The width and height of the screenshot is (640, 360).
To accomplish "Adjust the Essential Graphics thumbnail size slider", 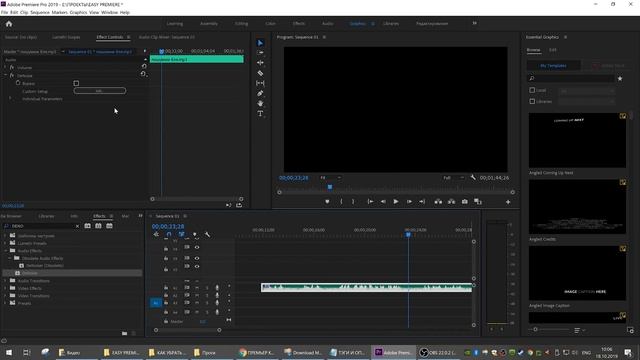I will click(535, 330).
